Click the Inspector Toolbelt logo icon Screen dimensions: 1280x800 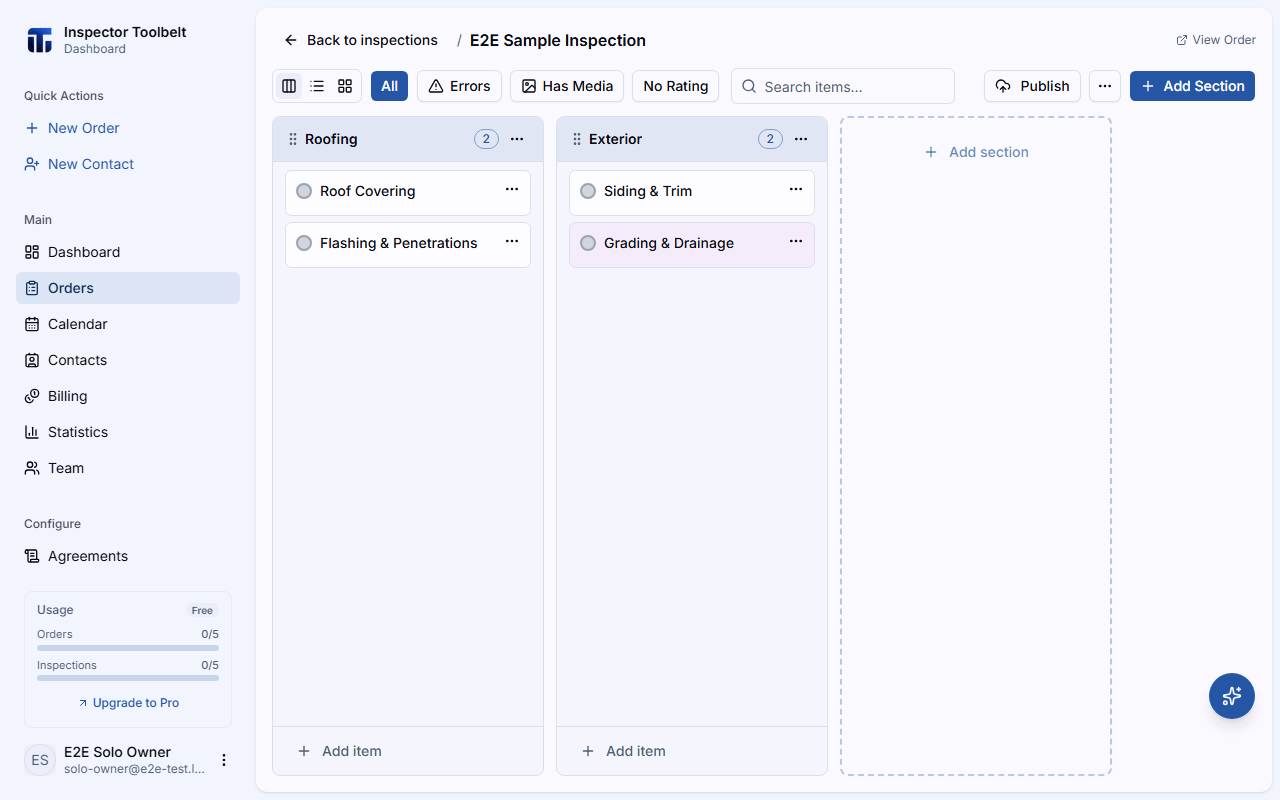point(39,40)
